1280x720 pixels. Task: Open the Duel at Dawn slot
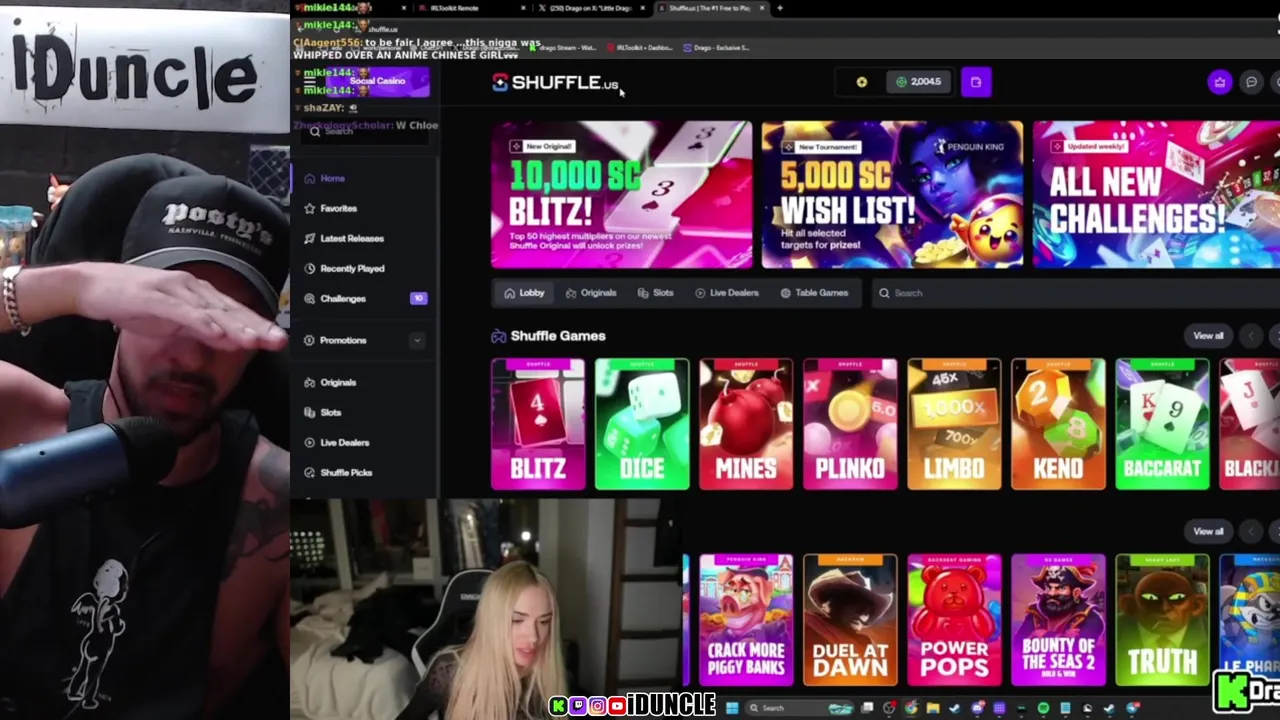click(850, 620)
